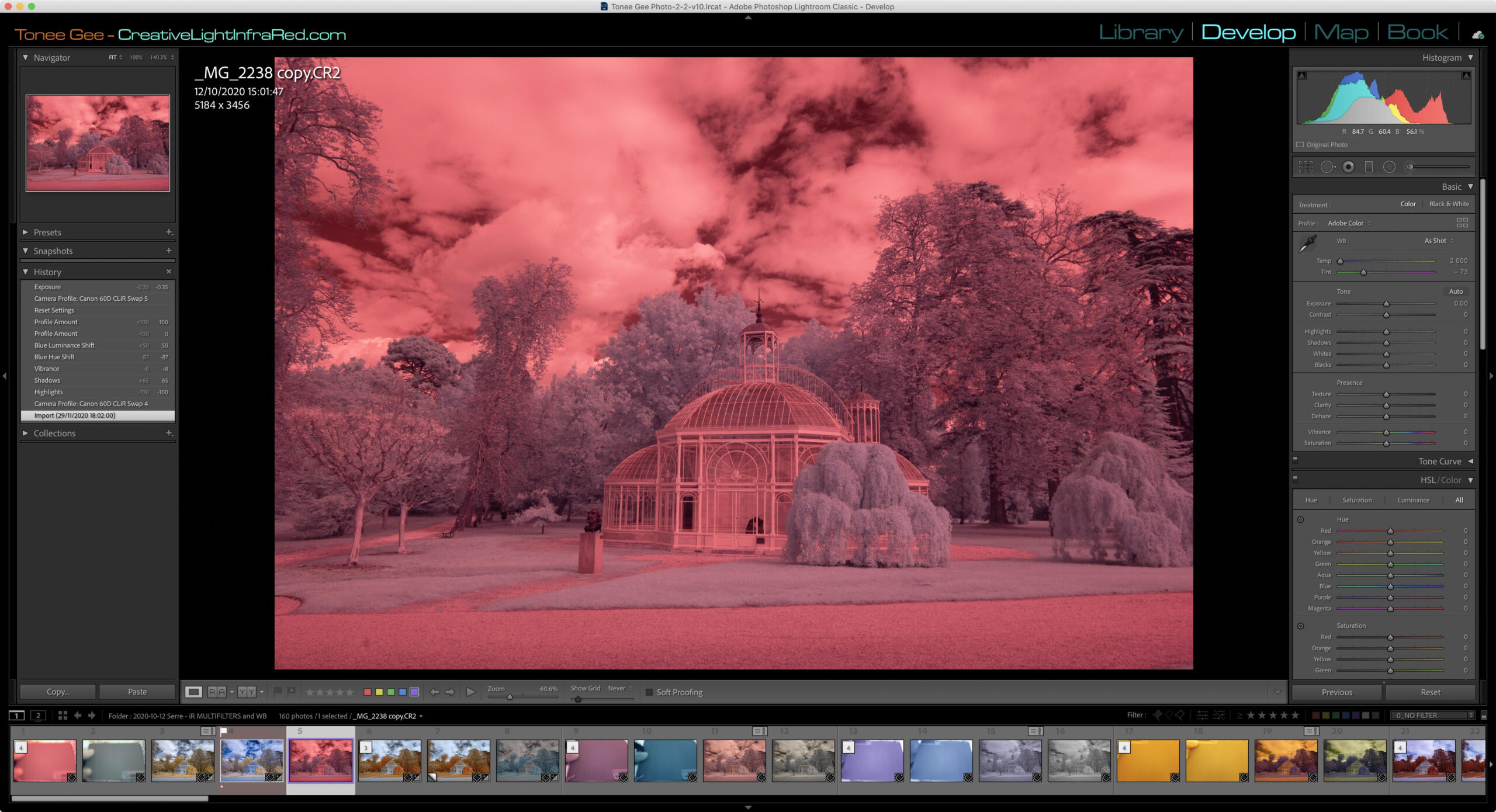Screen dimensions: 1496x812
Task: Switch to Loupe view mode
Action: click(193, 692)
